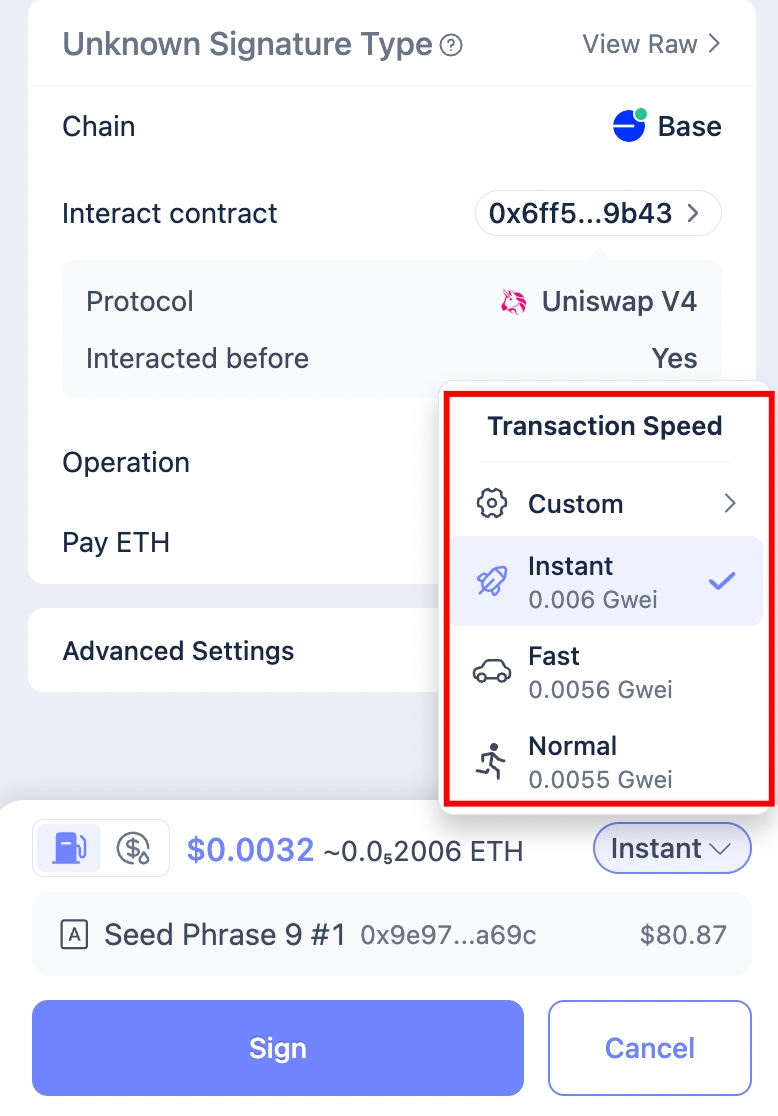Open the View Raw link
Screen dimensions: 778x1116
651,44
